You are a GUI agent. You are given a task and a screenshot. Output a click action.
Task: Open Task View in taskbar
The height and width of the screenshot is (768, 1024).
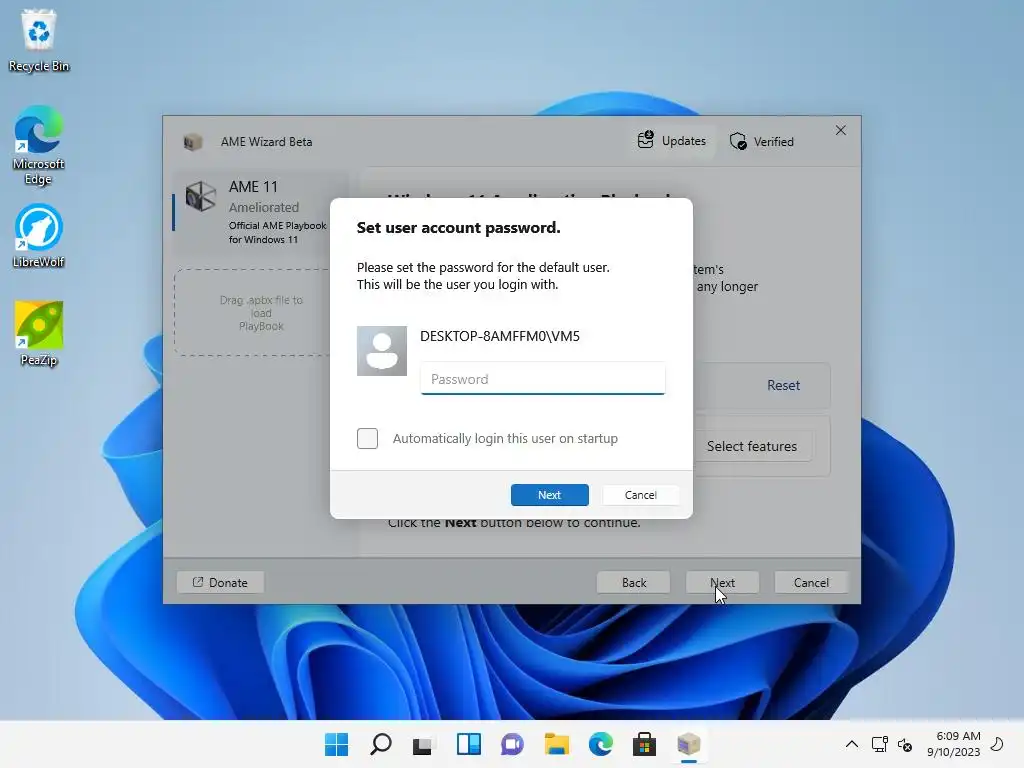pos(423,744)
